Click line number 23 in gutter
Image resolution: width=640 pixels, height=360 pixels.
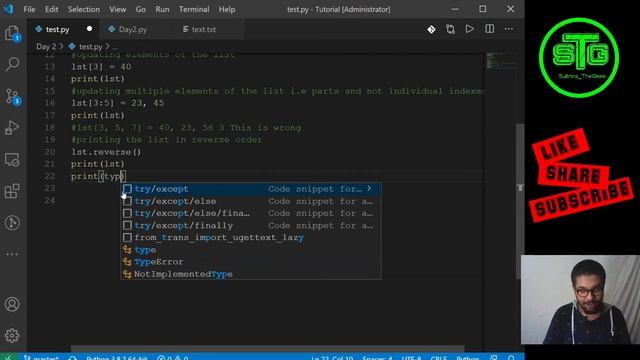[x=50, y=188]
